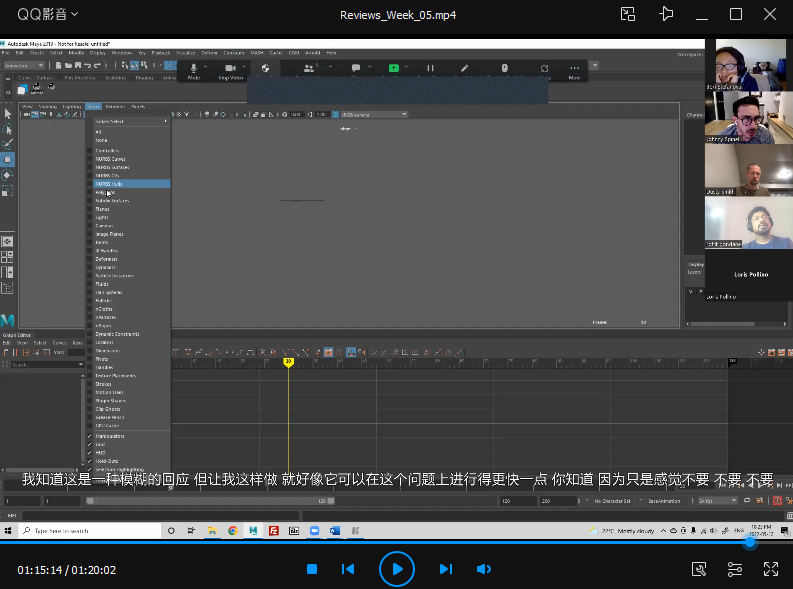The image size is (793, 589).
Task: Skip to the next video
Action: (446, 569)
